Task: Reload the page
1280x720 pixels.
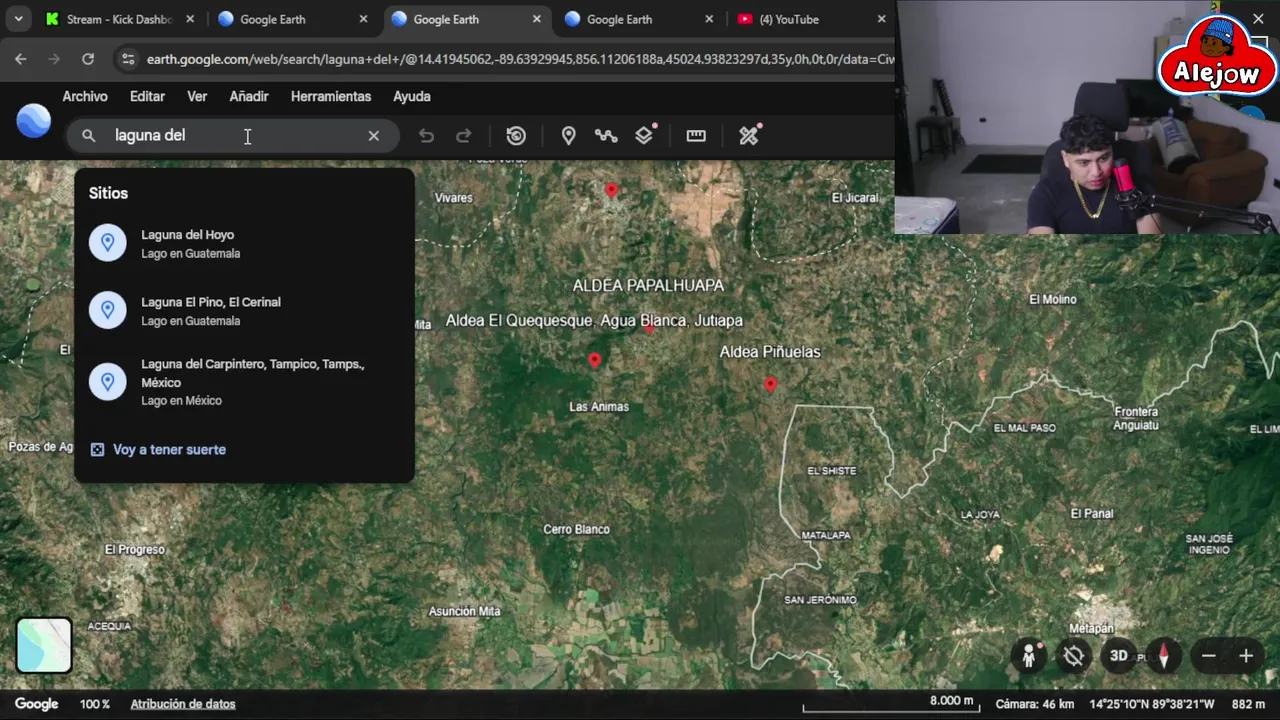Action: [x=88, y=59]
